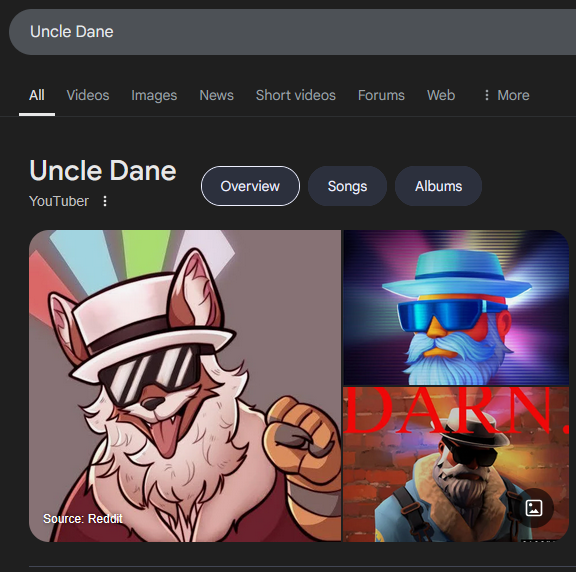
Task: Open the image gallery icon on DARN thumbnail
Action: 534,508
